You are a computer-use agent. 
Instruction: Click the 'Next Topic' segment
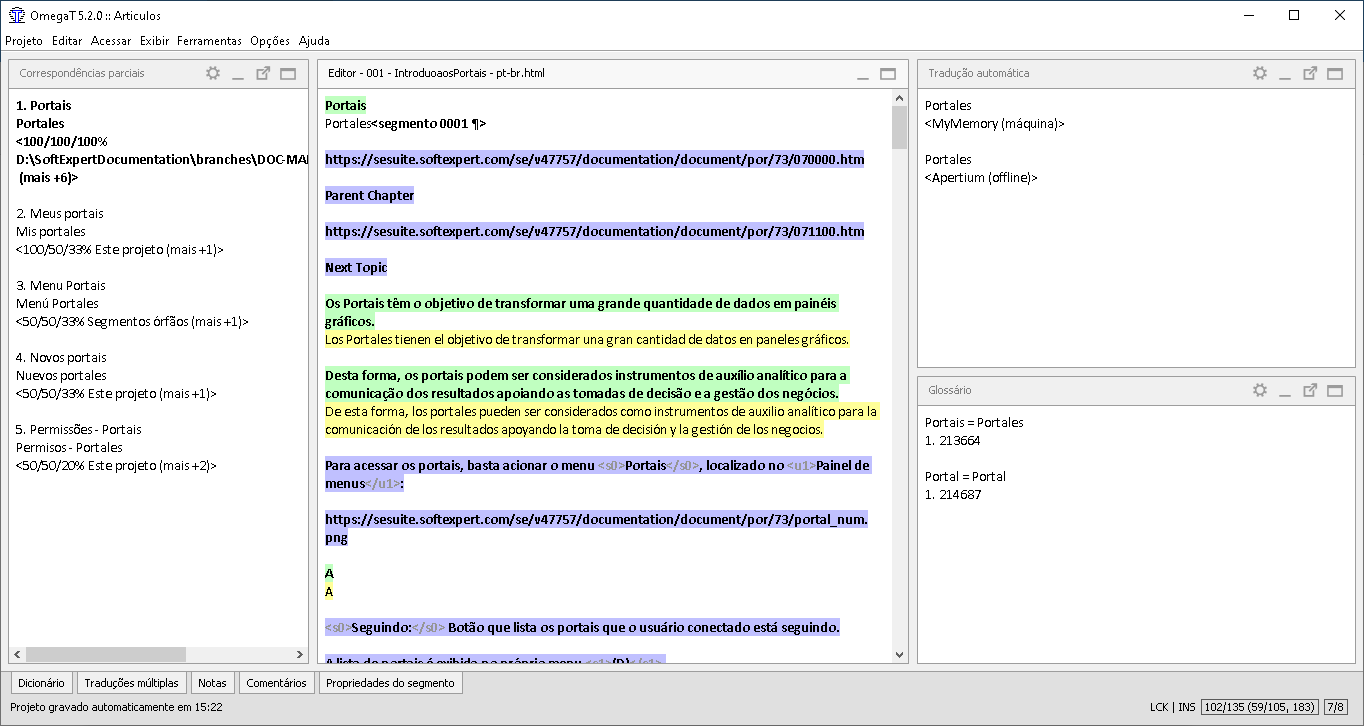point(356,267)
